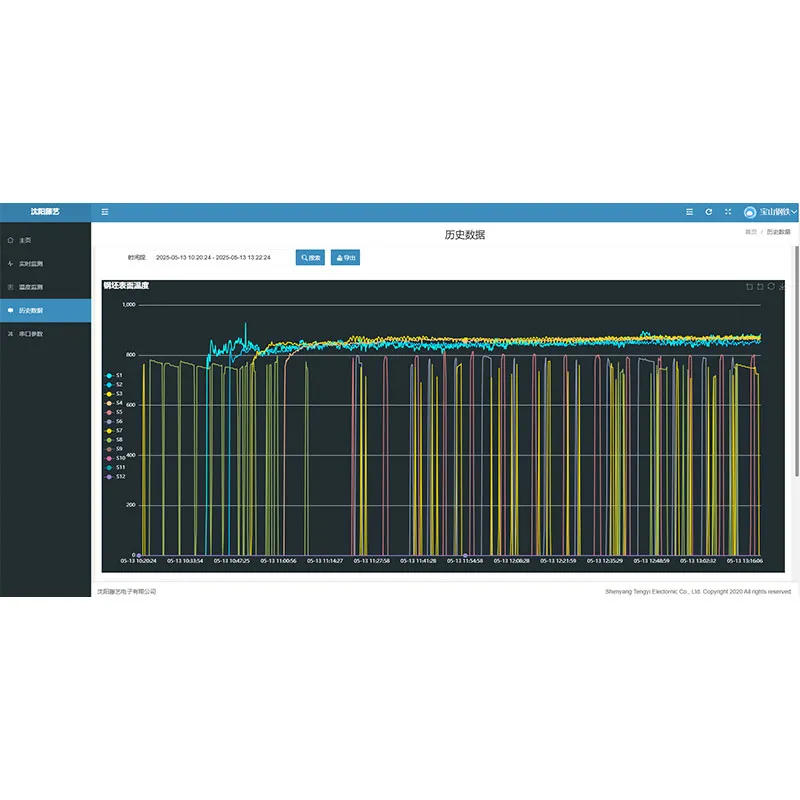Go to 串口参数 in the sidebar
The height and width of the screenshot is (800, 800).
pyautogui.click(x=31, y=334)
